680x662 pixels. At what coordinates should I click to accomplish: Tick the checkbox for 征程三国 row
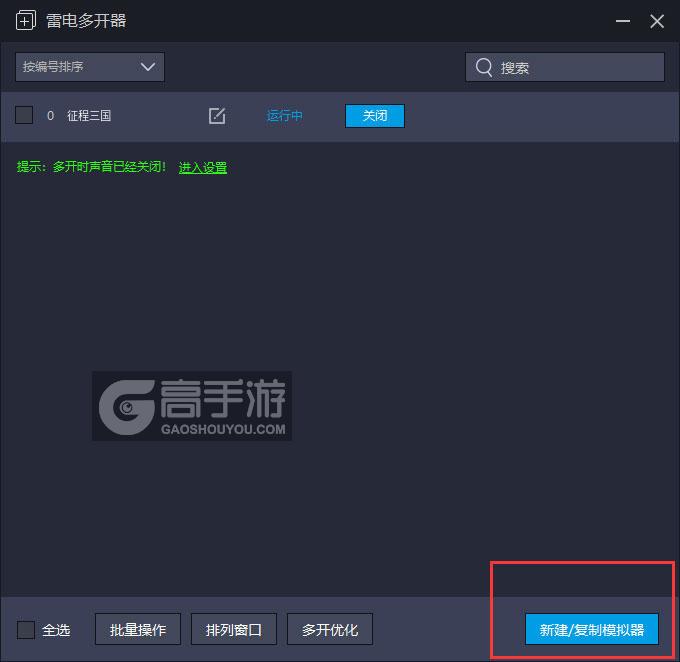tap(24, 115)
